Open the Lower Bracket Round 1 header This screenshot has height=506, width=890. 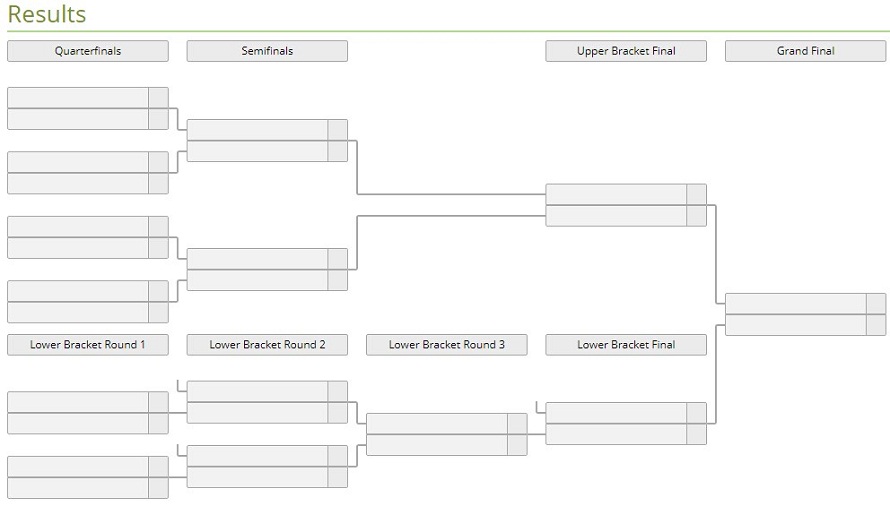[88, 345]
